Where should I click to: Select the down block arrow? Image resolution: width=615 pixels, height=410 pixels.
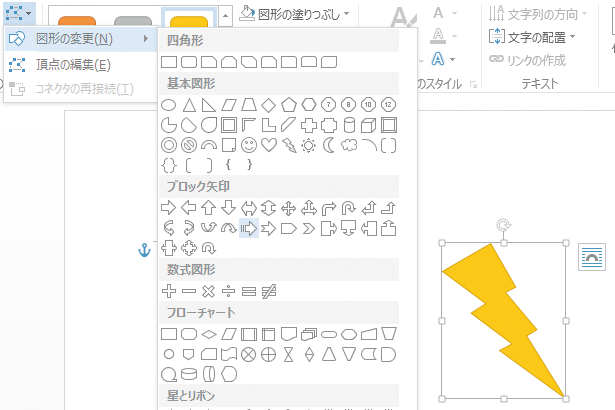[229, 208]
